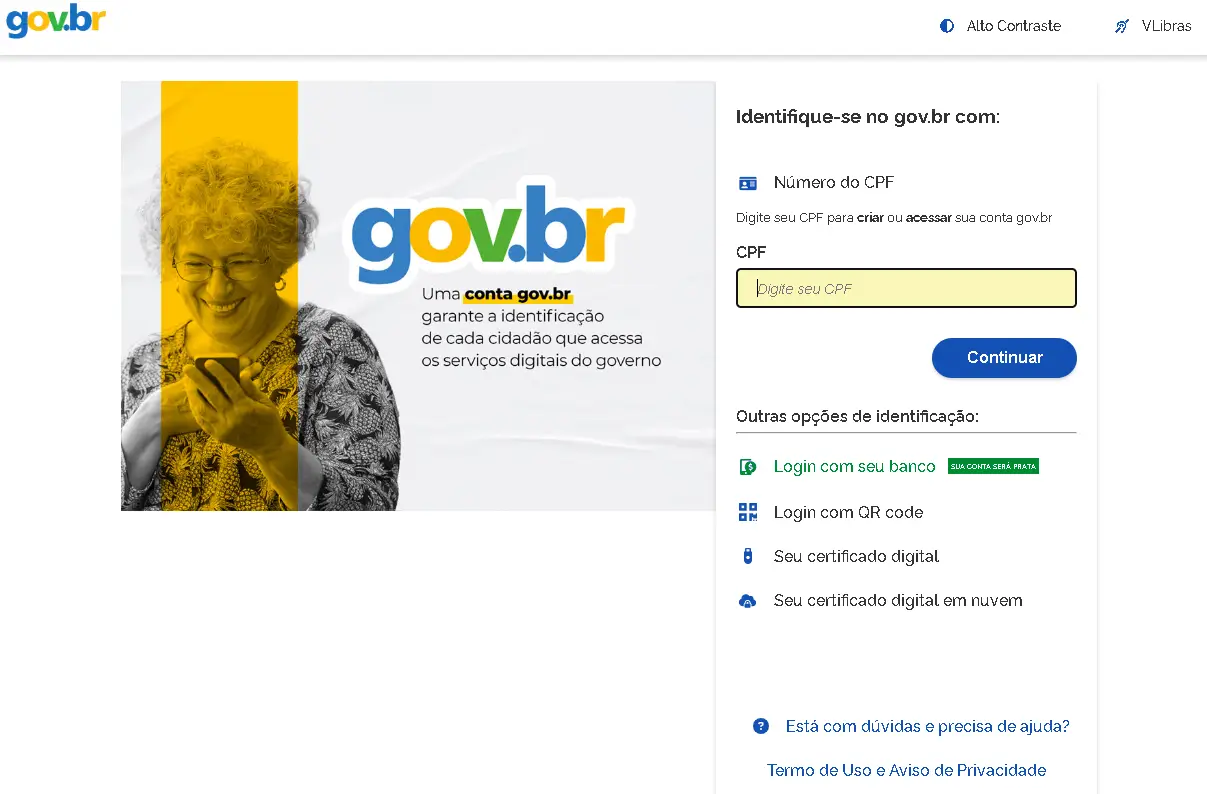This screenshot has height=794, width=1207.
Task: Toggle the Alto Contraste half-circle icon
Action: [947, 26]
